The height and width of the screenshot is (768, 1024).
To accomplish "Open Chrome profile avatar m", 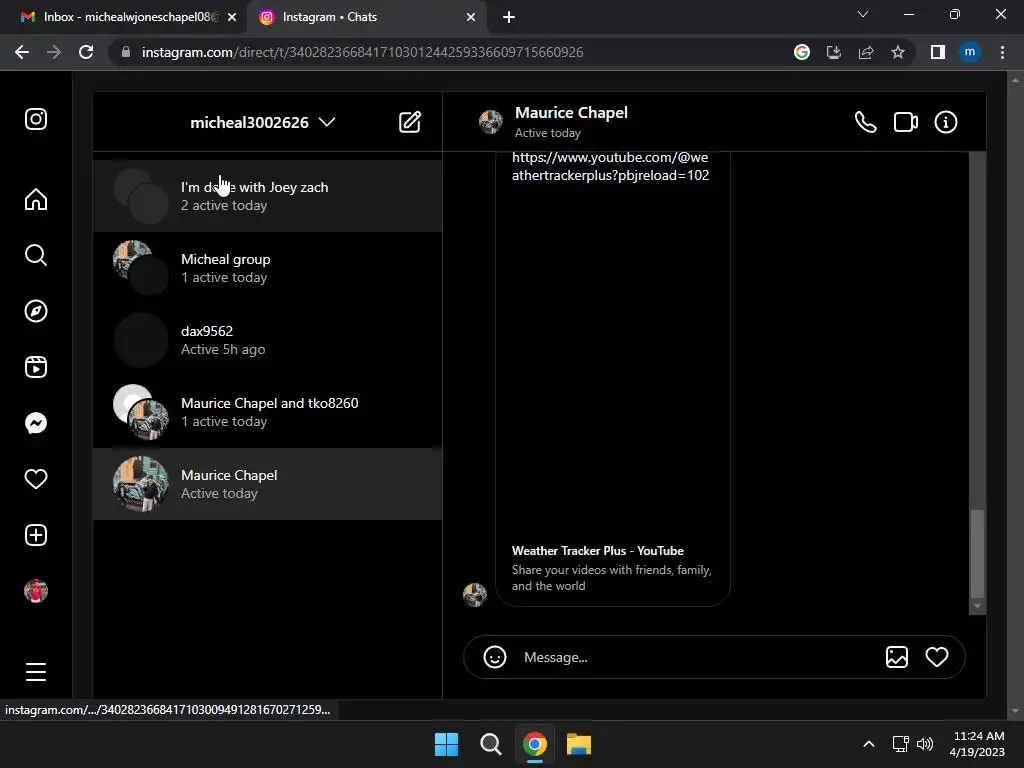I will (970, 52).
